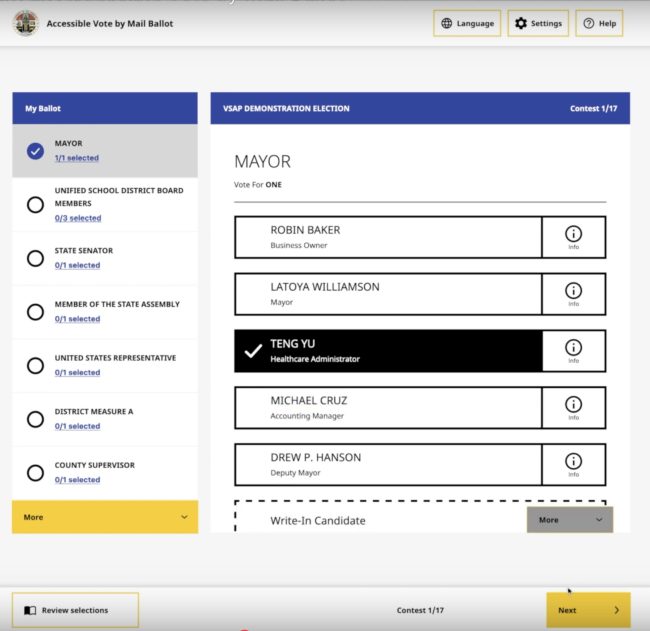Select the State Senator contest radio circle
The width and height of the screenshot is (650, 631).
(35, 258)
